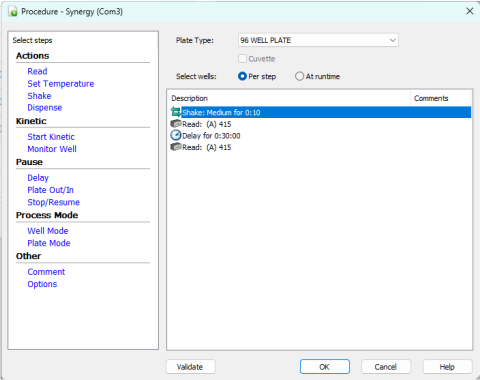Switch to Well Mode
This screenshot has height=380, width=480.
click(x=48, y=231)
